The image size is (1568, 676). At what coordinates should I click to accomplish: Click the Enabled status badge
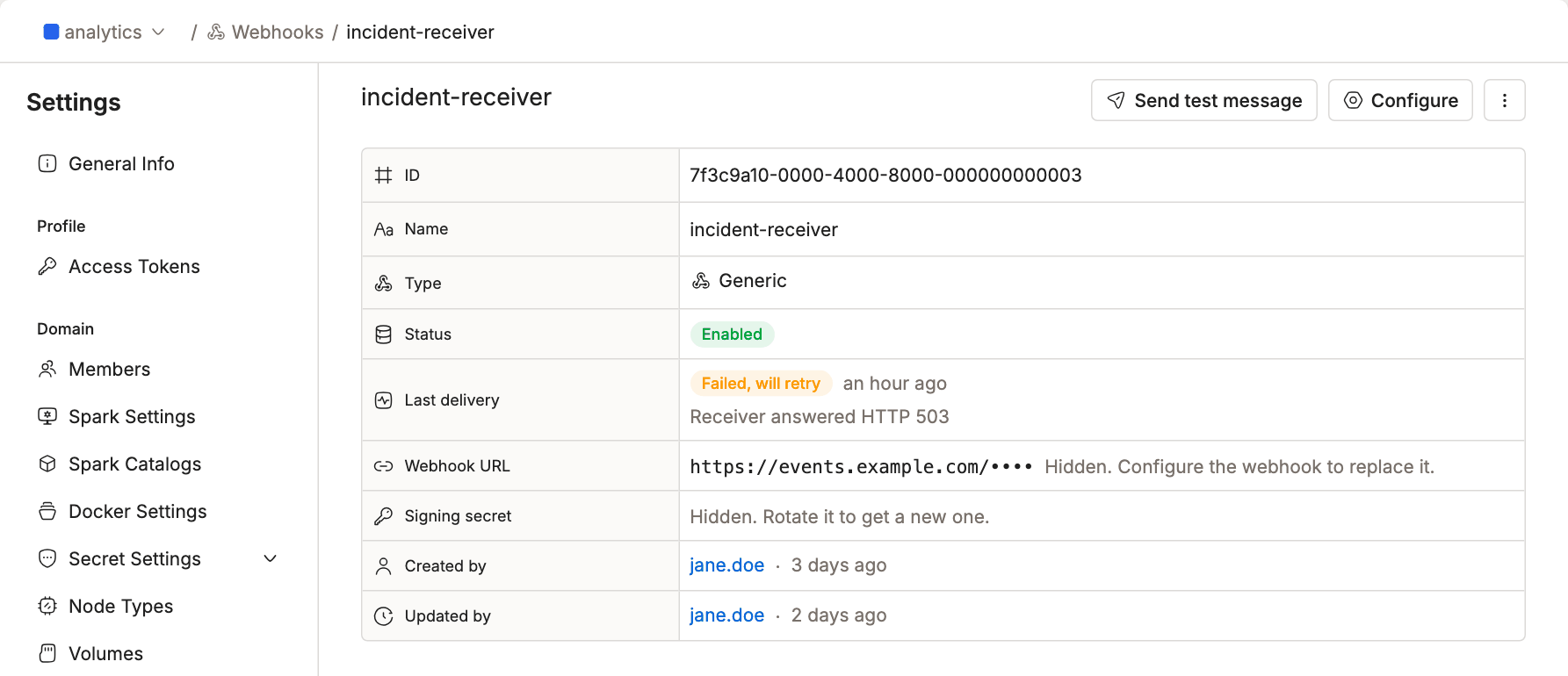click(x=732, y=334)
